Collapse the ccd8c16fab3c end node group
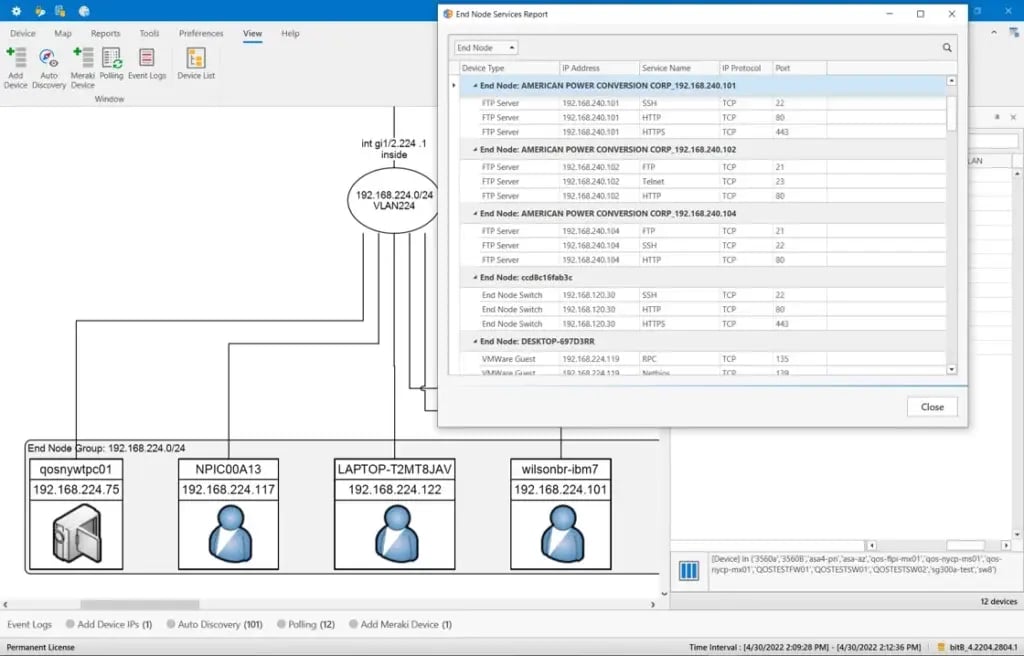This screenshot has height=656, width=1024. [x=475, y=277]
